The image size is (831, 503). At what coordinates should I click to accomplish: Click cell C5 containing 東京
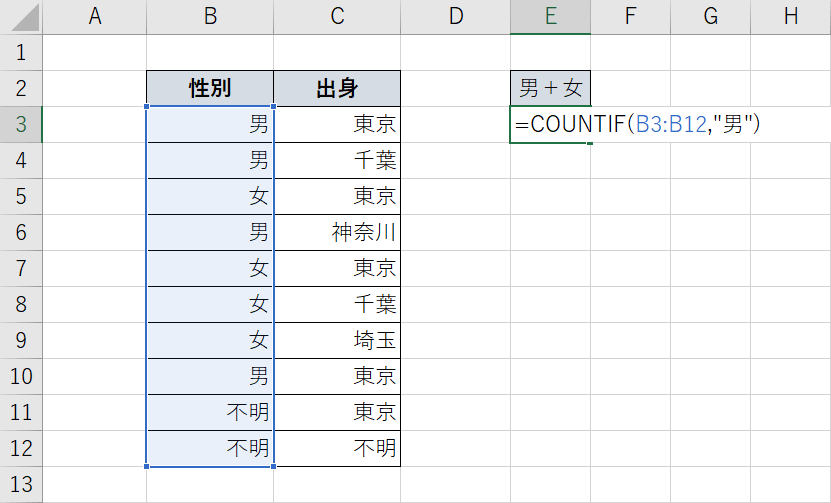point(337,197)
